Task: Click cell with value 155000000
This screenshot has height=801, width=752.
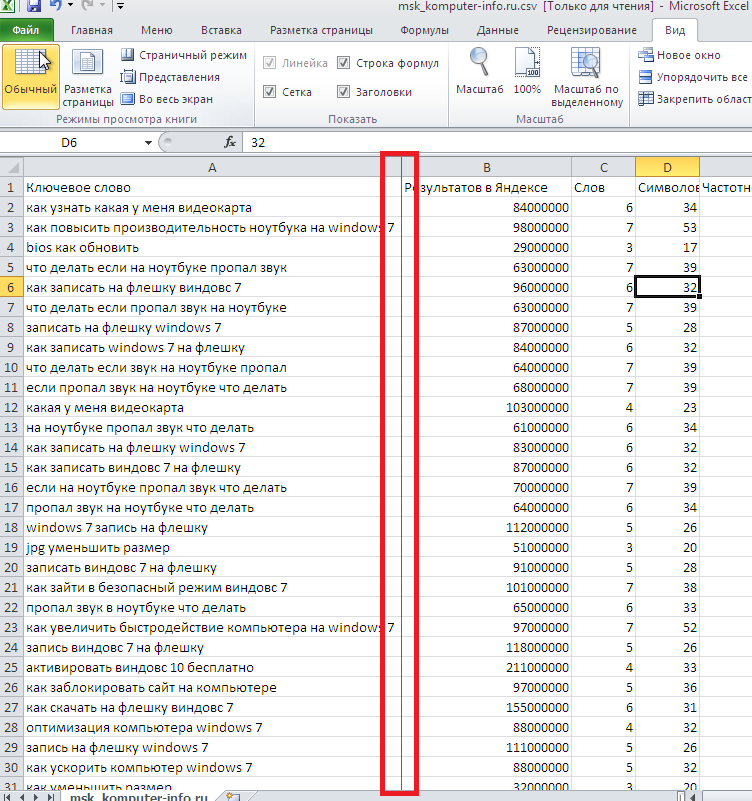Action: [x=487, y=708]
